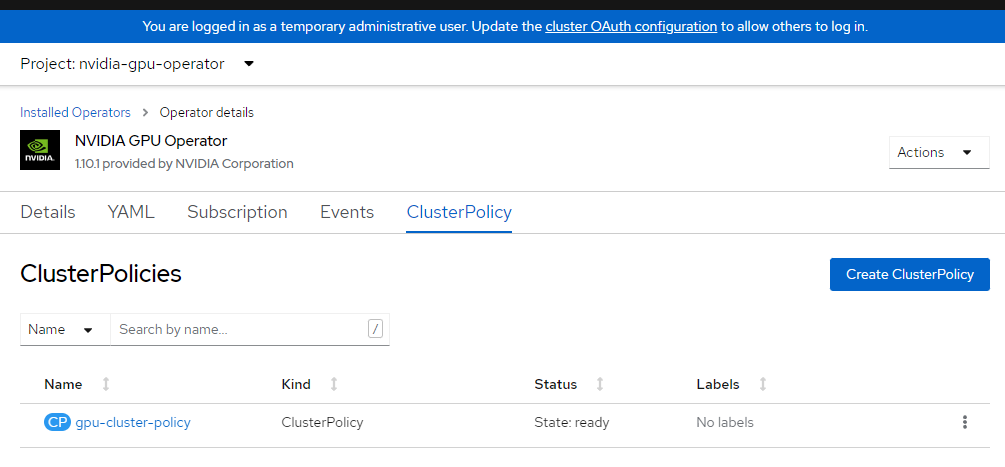Open the cluster OAuth configuration link
This screenshot has height=467, width=1005.
(631, 26)
